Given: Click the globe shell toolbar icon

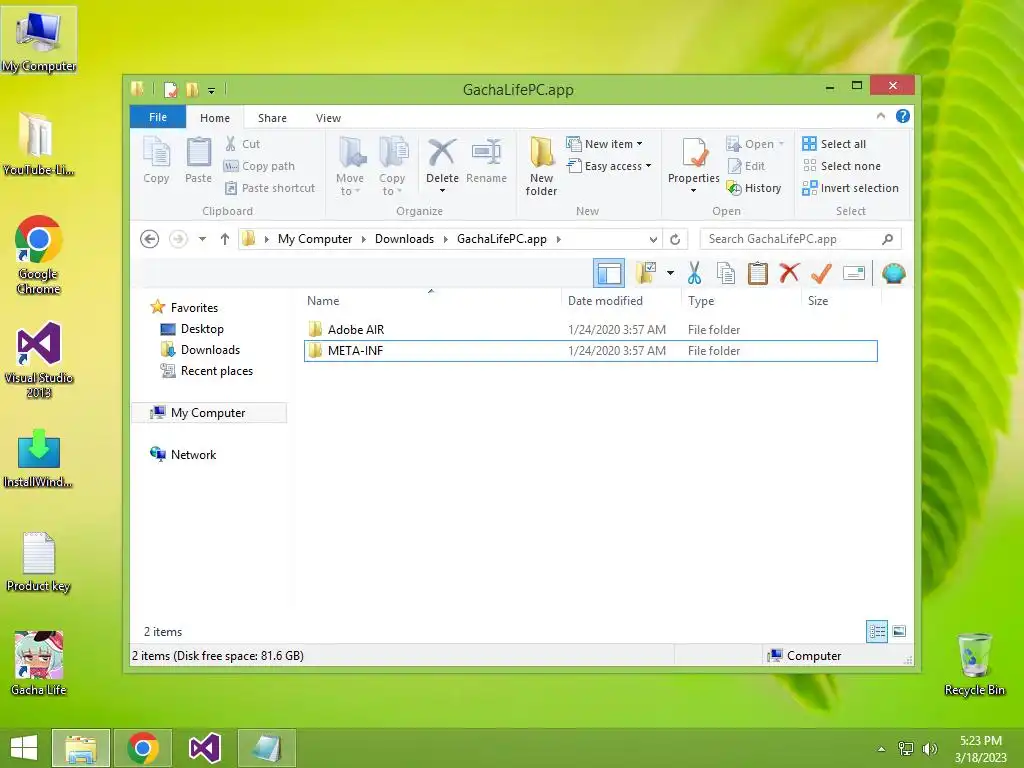Looking at the screenshot, I should (893, 273).
